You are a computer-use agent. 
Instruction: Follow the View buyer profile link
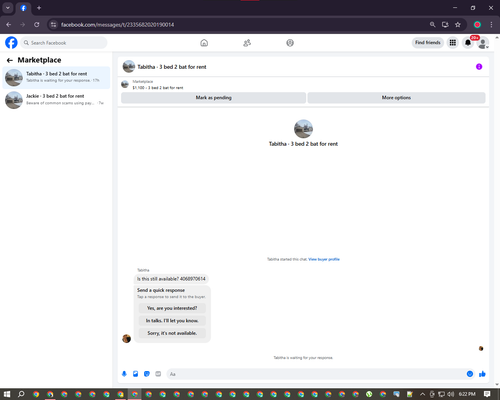(x=324, y=259)
